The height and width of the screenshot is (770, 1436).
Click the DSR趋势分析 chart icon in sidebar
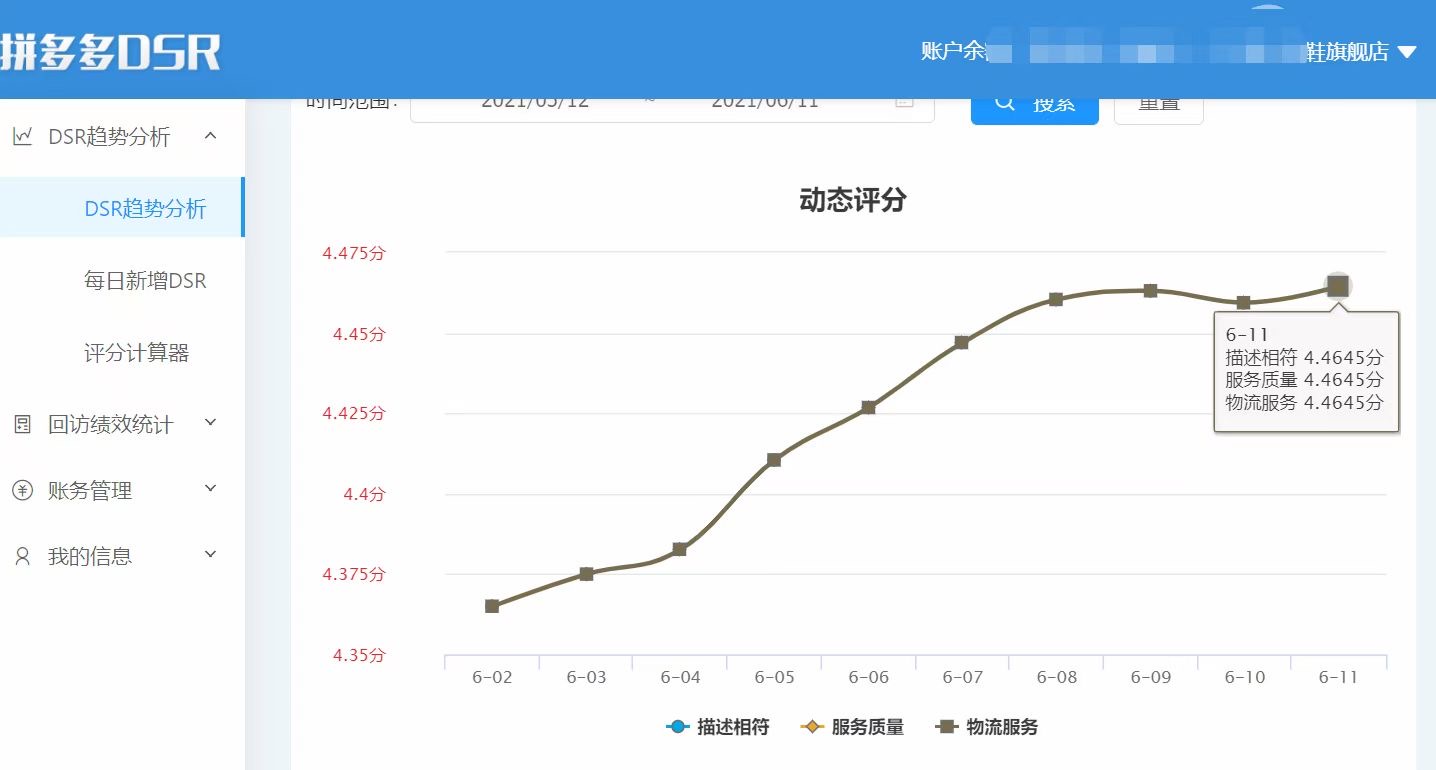coord(22,137)
